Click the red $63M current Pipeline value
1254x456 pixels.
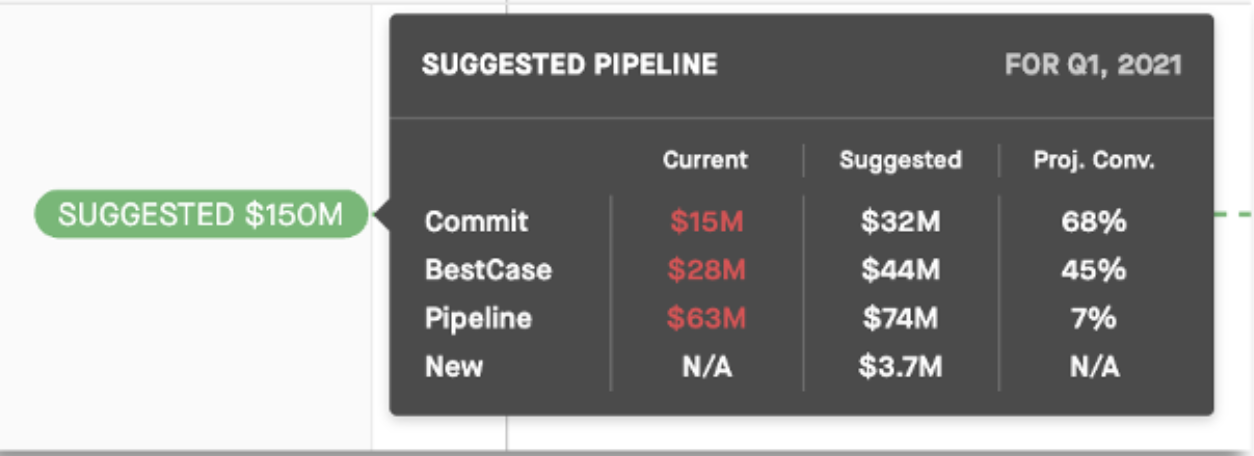707,319
